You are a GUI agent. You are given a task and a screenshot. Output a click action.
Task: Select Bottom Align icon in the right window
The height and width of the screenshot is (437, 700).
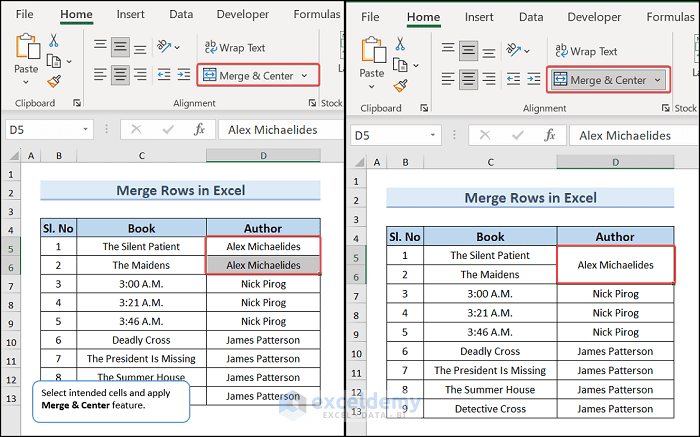tap(489, 51)
